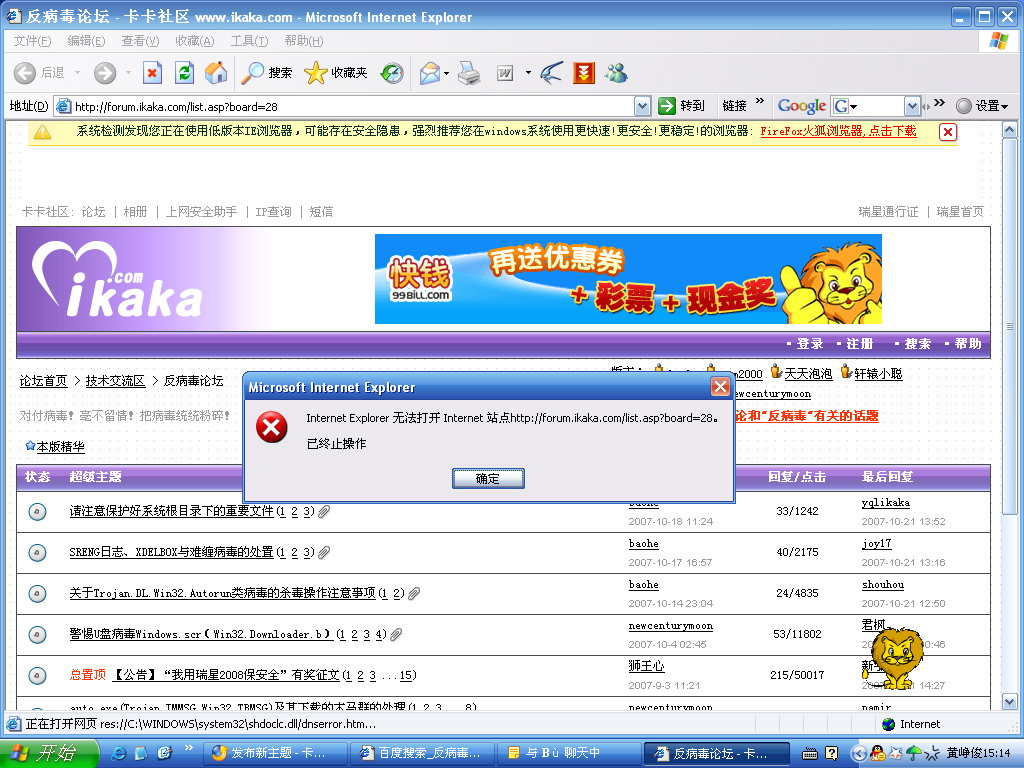Click the vertical scrollbar down arrow
This screenshot has width=1024, height=768.
(x=1009, y=702)
